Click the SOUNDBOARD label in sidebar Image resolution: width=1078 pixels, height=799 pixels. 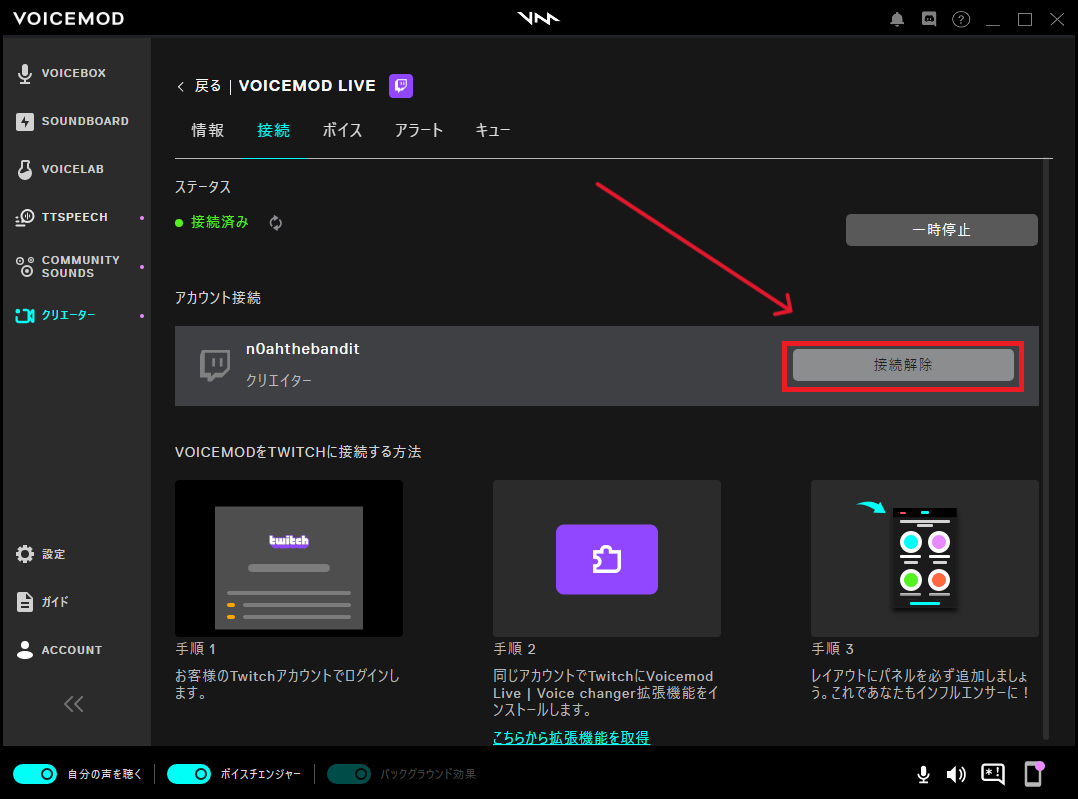point(85,122)
